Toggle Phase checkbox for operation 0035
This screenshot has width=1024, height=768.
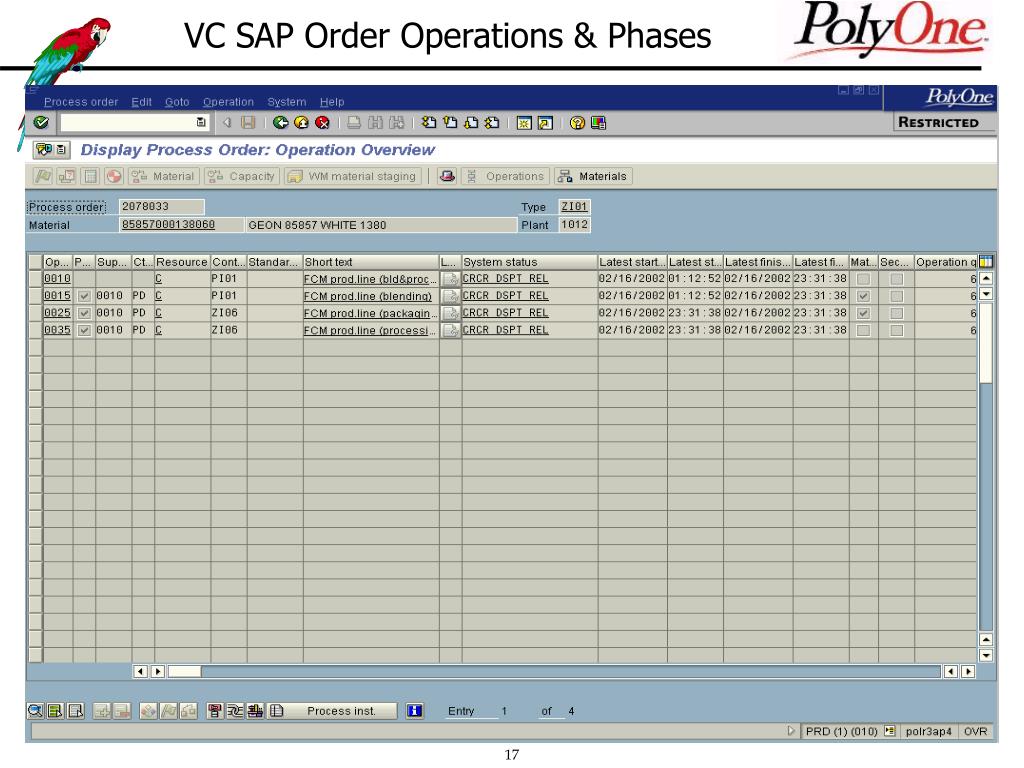point(84,330)
